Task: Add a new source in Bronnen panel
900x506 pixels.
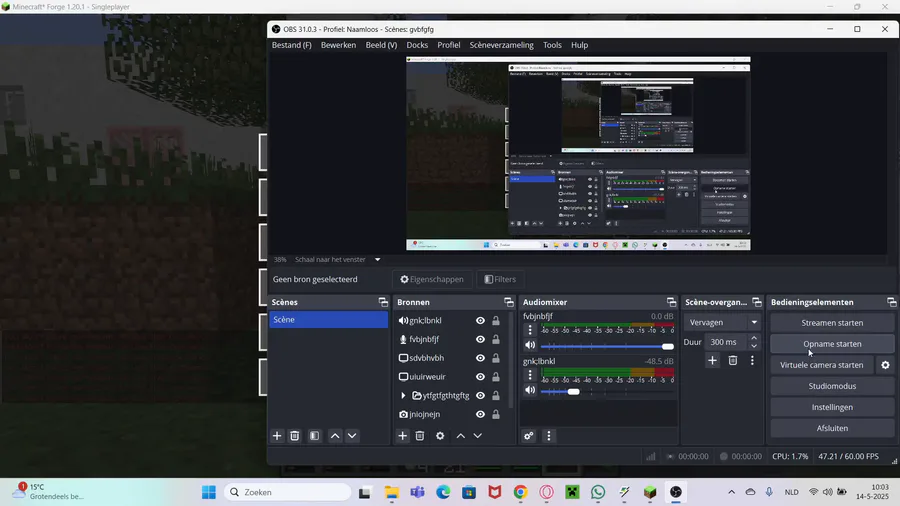Action: (402, 436)
